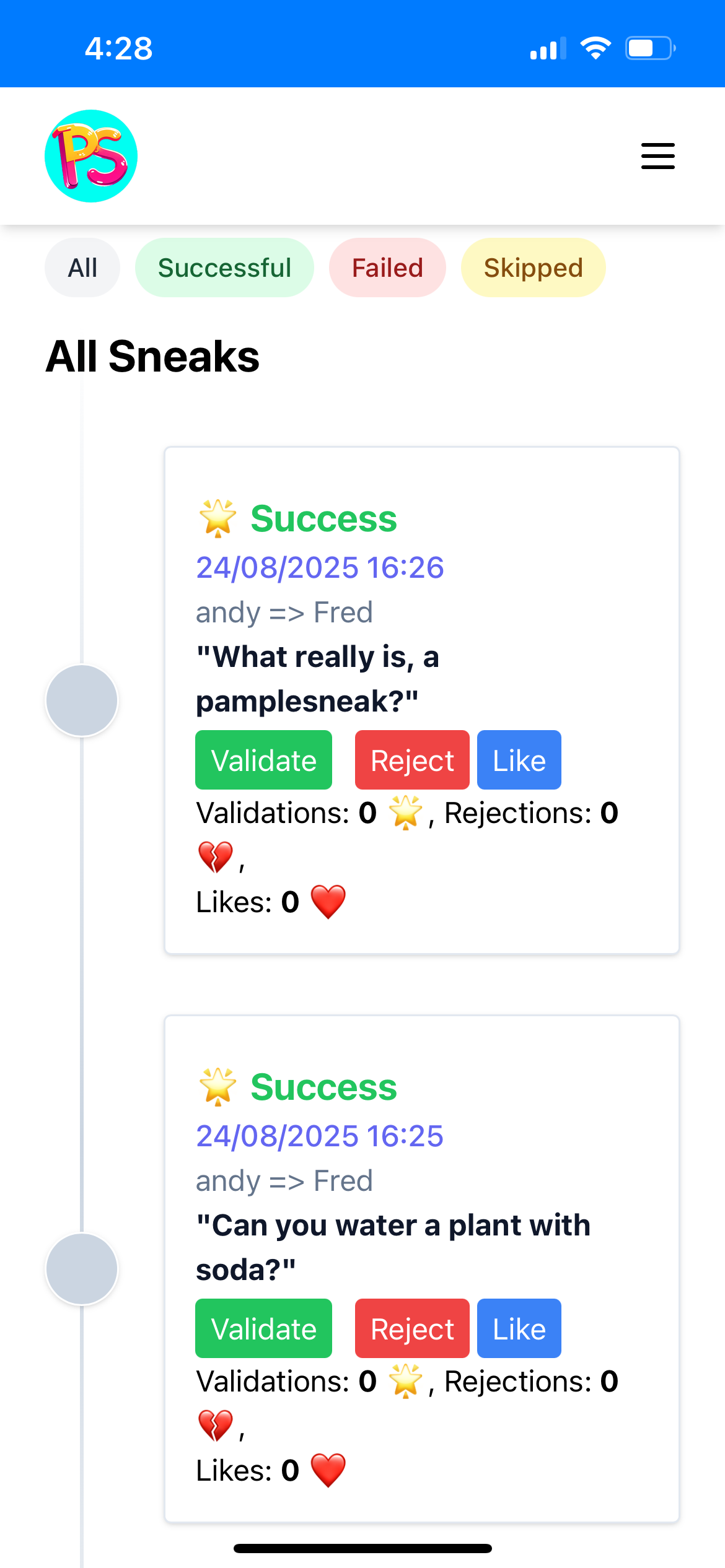The height and width of the screenshot is (1568, 725).
Task: Filter by Successful sneaks
Action: [x=224, y=268]
